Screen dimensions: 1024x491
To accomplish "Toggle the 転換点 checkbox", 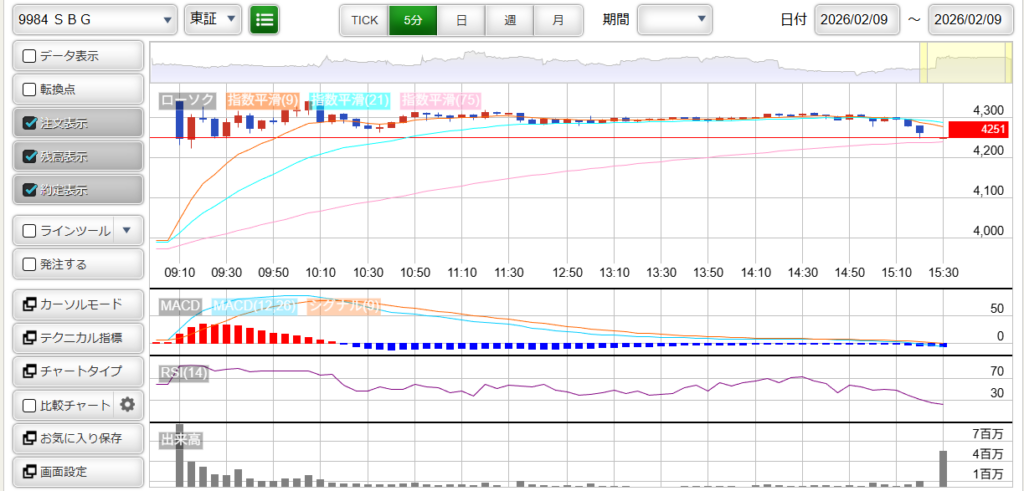I will pos(30,89).
